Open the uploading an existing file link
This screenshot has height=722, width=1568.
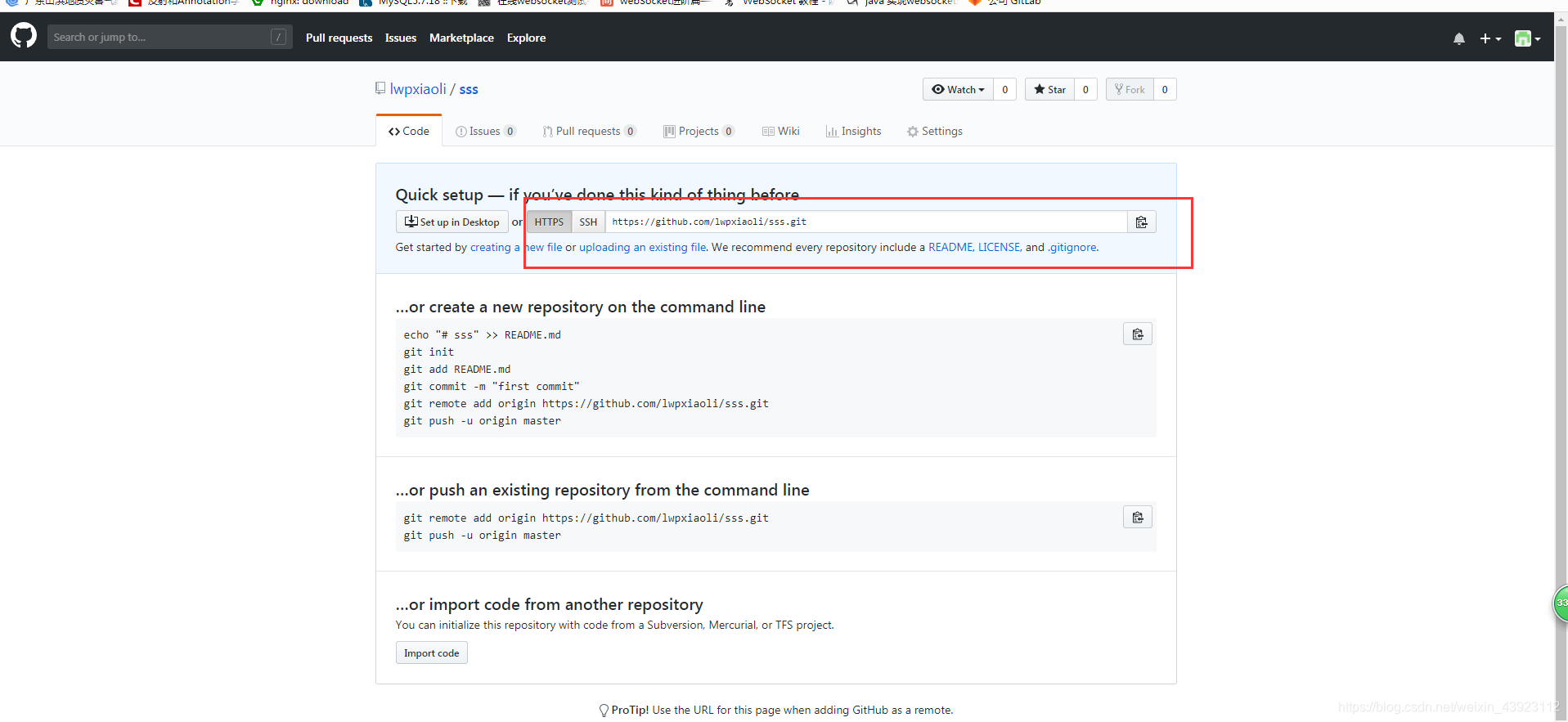coord(643,247)
